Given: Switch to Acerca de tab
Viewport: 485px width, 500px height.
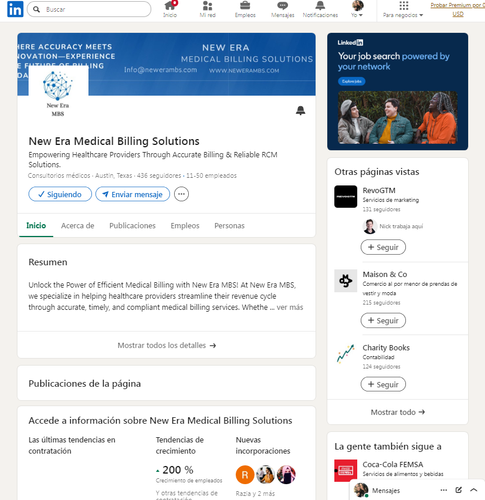Looking at the screenshot, I should coord(77,226).
